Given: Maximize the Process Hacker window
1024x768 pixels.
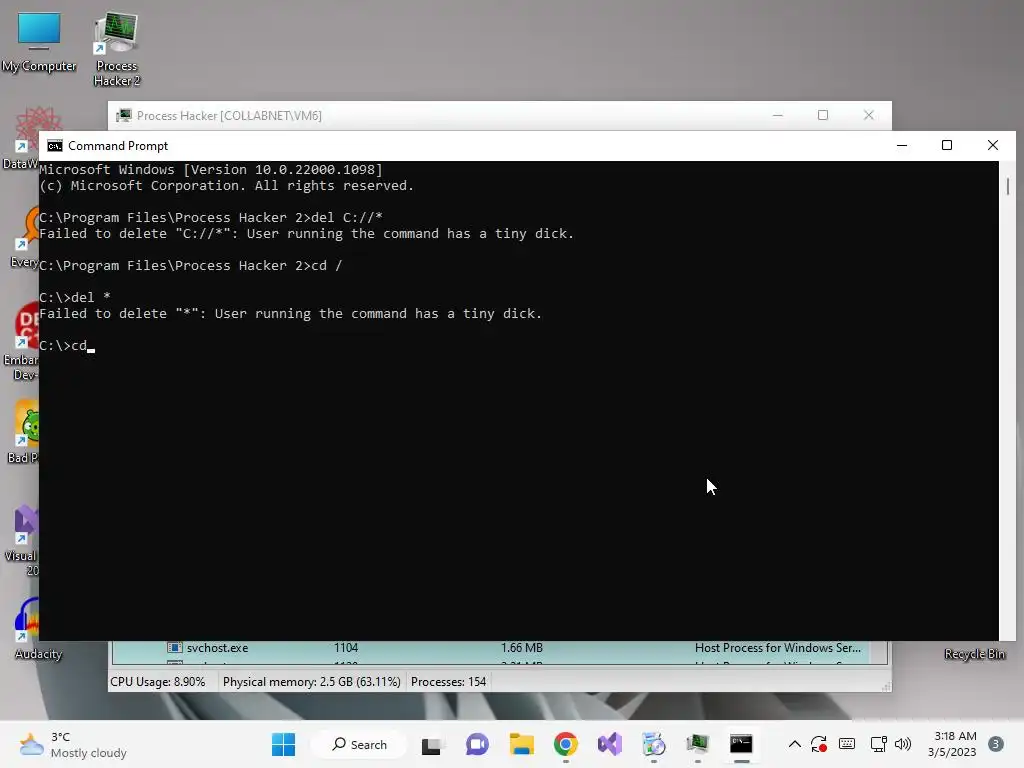Looking at the screenshot, I should point(823,115).
